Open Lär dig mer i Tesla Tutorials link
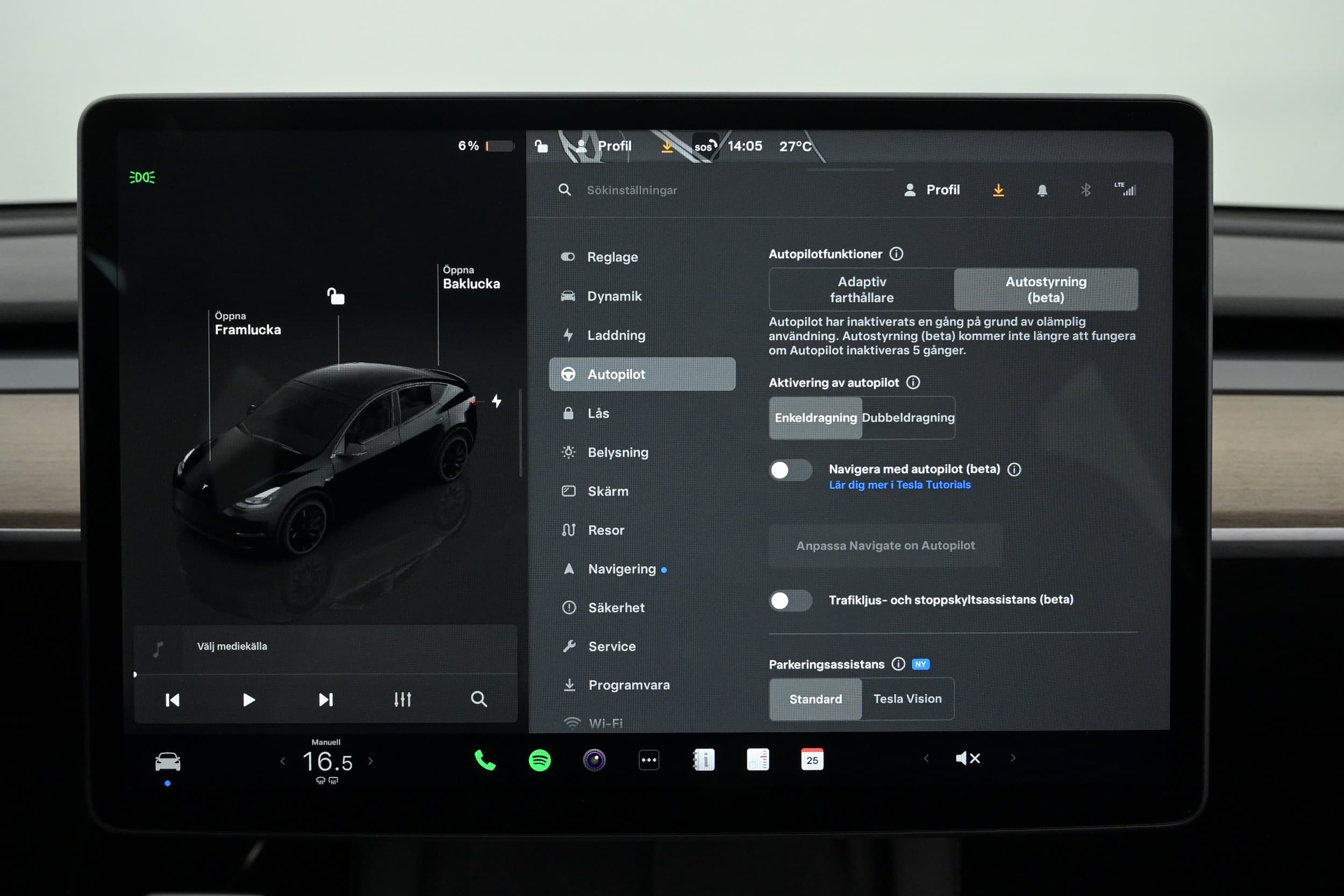Screen dimensions: 1344x896 pyautogui.click(x=900, y=485)
